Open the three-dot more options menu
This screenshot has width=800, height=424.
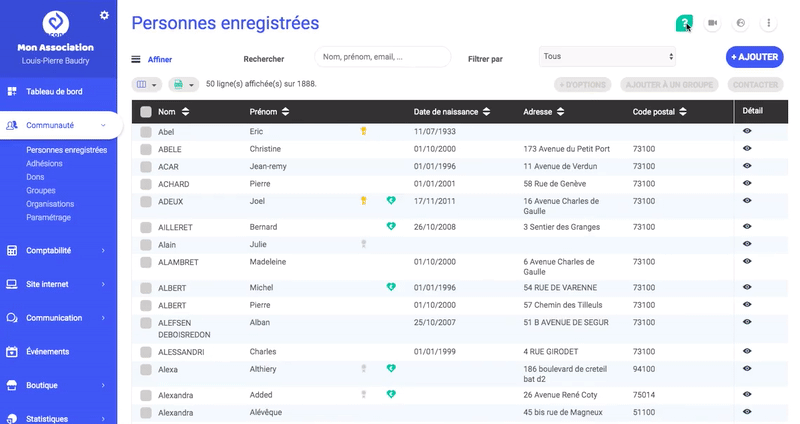[768, 23]
